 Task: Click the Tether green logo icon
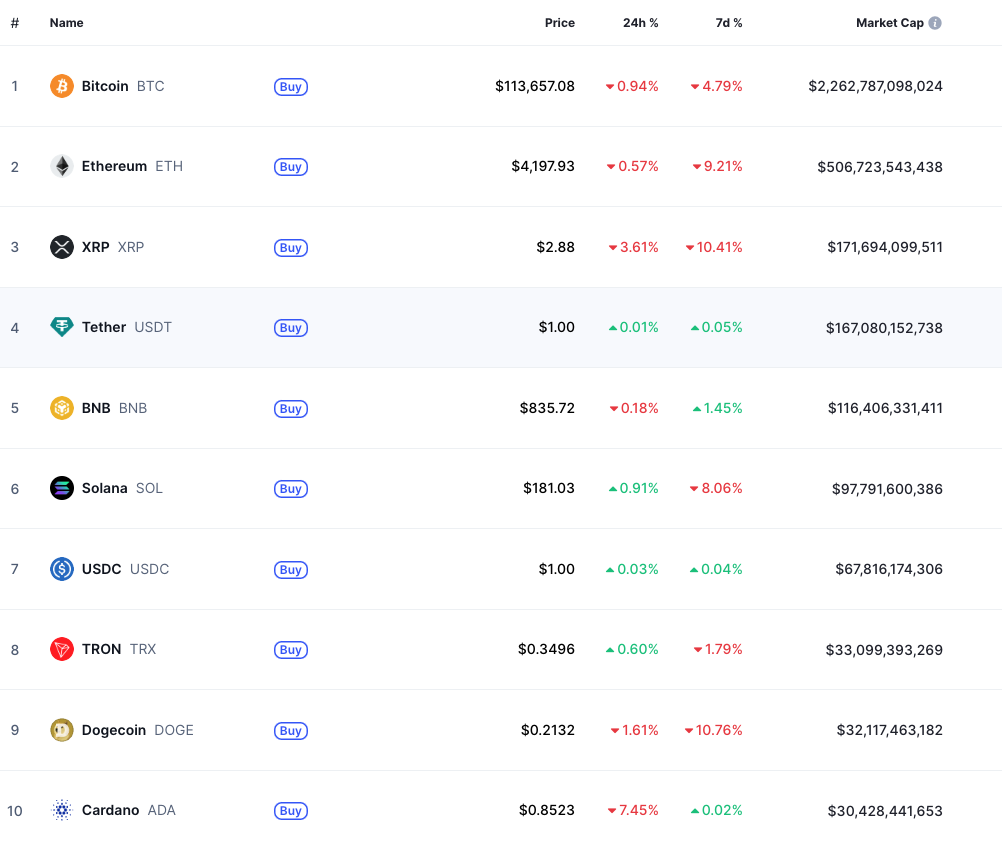pyautogui.click(x=62, y=327)
